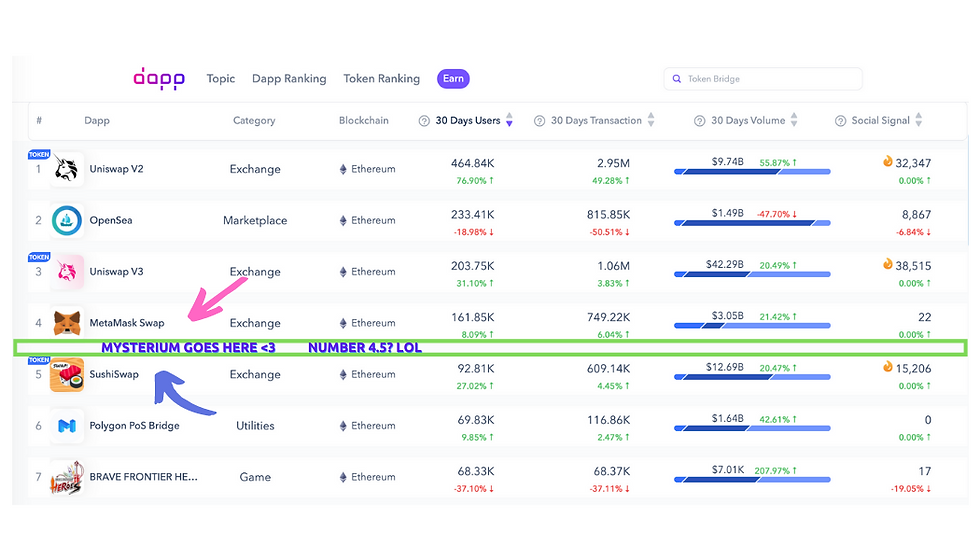Sort by 30 Days Volume arrows
Screen dimensions: 980x560
pos(794,119)
